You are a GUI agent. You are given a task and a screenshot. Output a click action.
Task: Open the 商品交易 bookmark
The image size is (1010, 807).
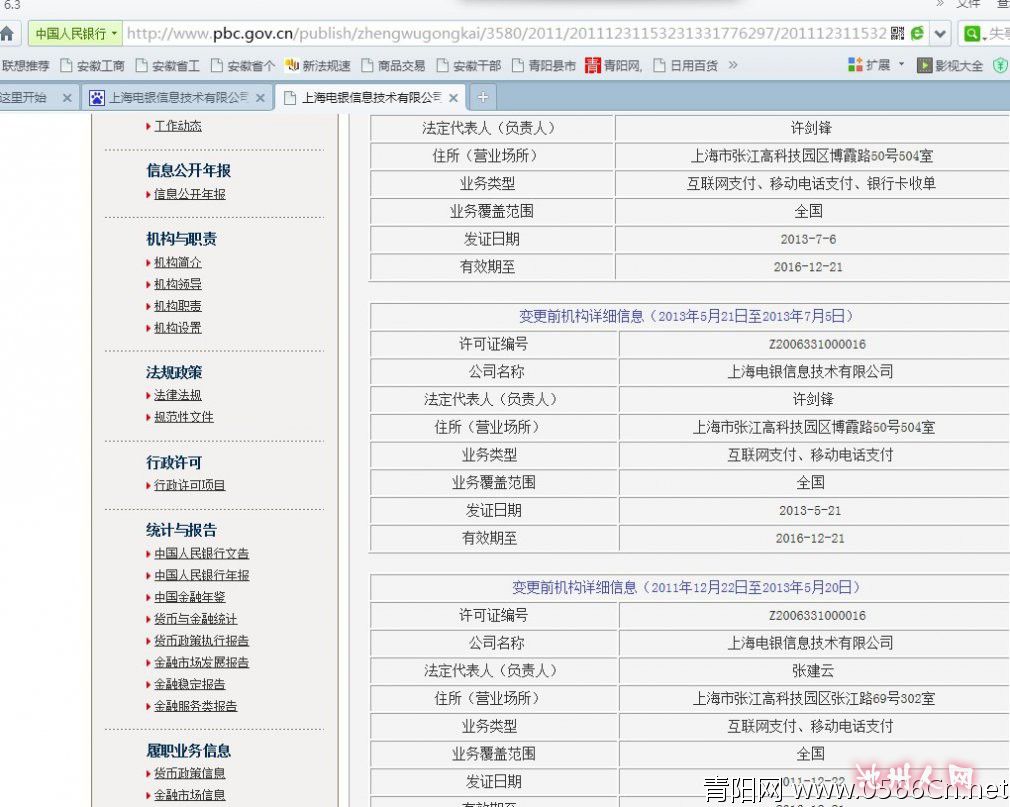(x=394, y=66)
